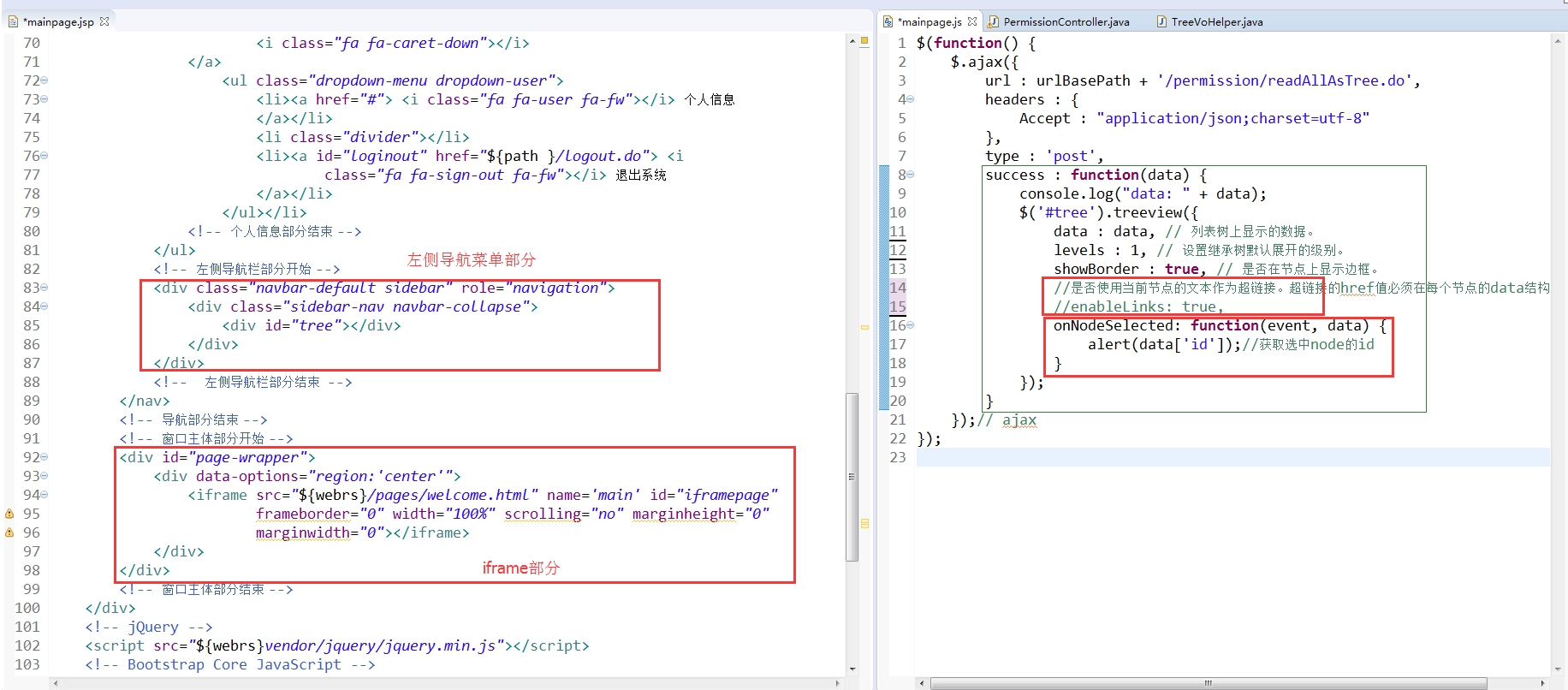Click the levels property on line 12
The width and height of the screenshot is (1568, 690).
point(1079,250)
